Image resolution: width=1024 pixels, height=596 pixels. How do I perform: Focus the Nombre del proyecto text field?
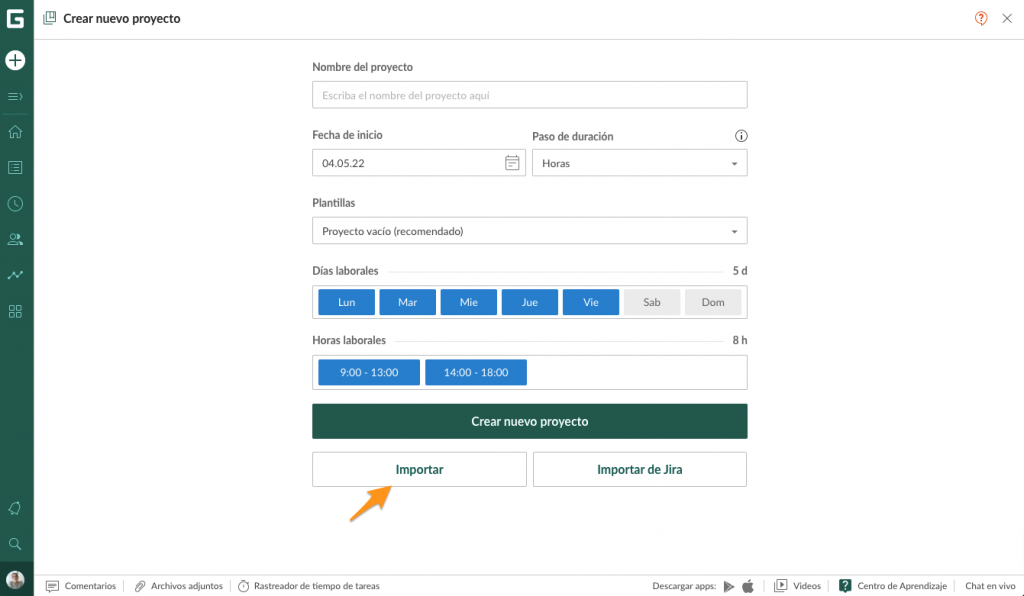tap(529, 95)
